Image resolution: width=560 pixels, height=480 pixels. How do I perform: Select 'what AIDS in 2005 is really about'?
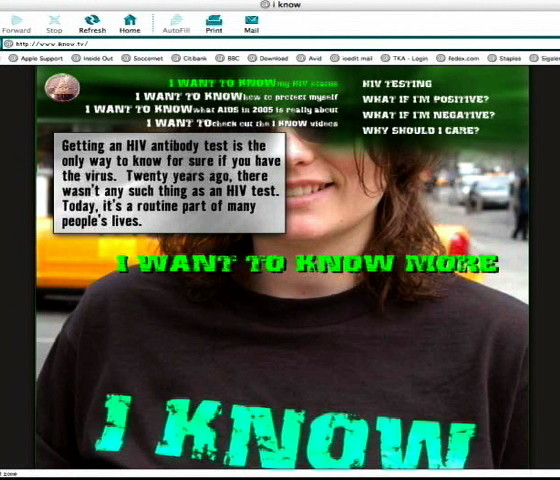265,110
